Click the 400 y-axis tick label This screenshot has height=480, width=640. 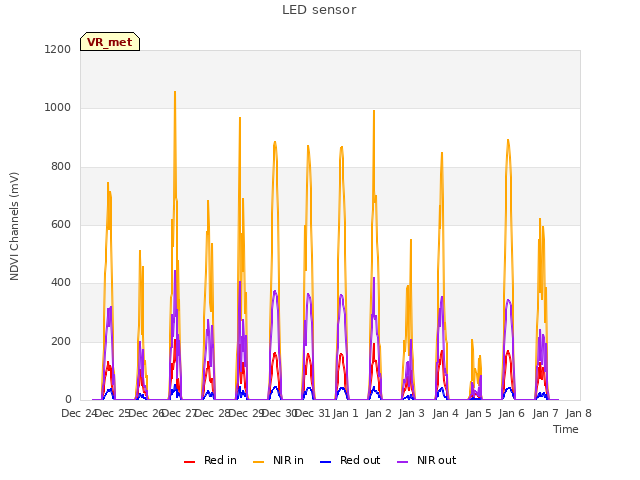(61, 283)
